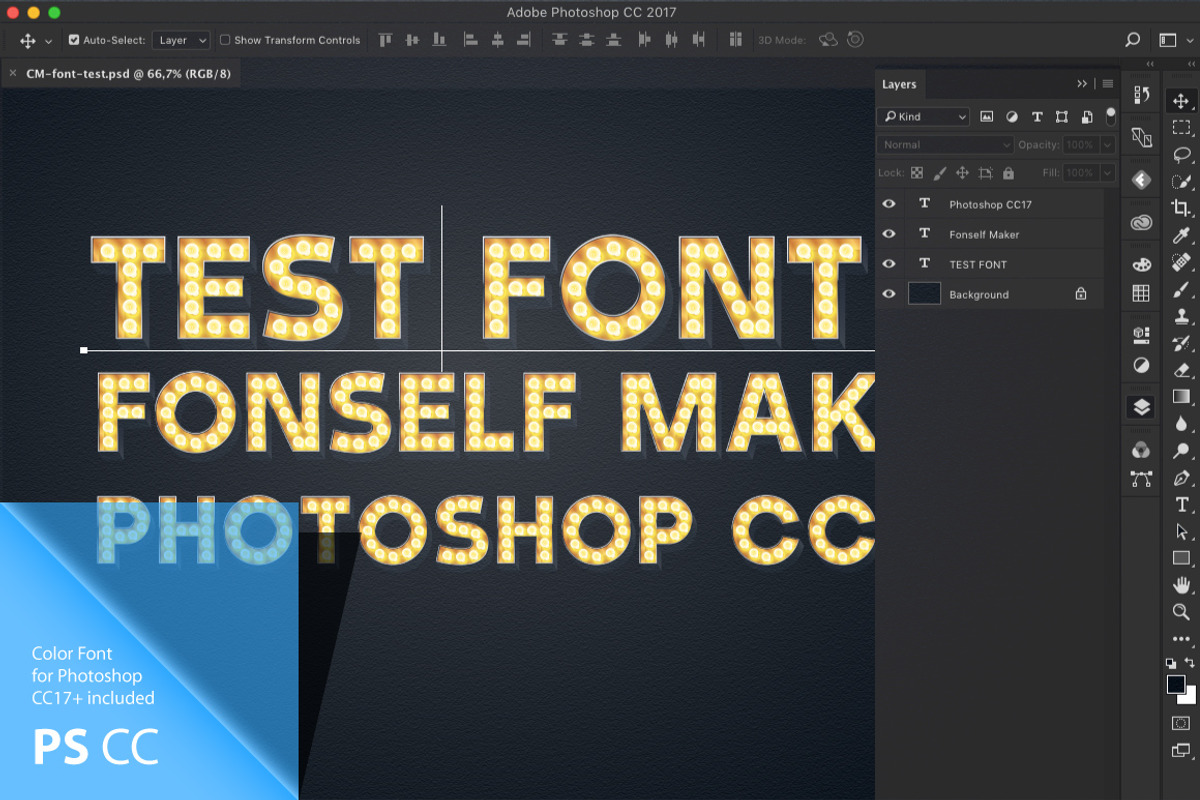Open the Paths panel icon
Viewport: 1200px width, 800px height.
point(1141,479)
